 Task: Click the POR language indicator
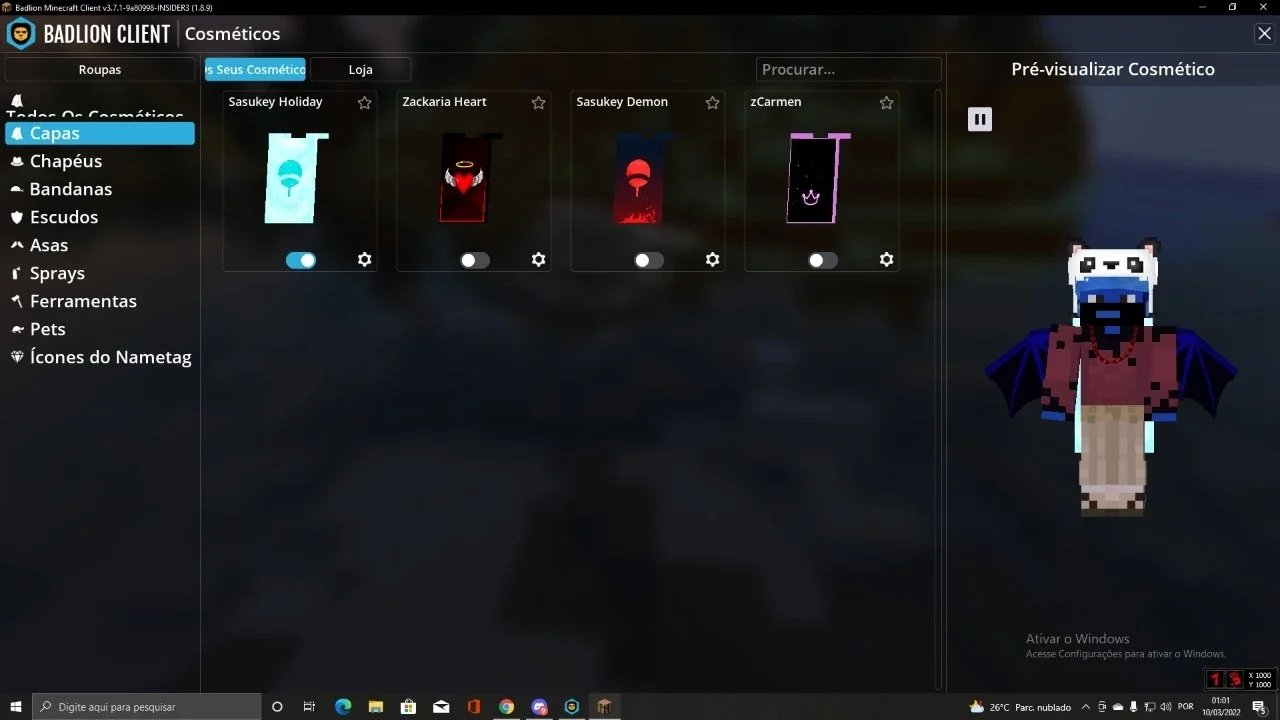coord(1185,707)
